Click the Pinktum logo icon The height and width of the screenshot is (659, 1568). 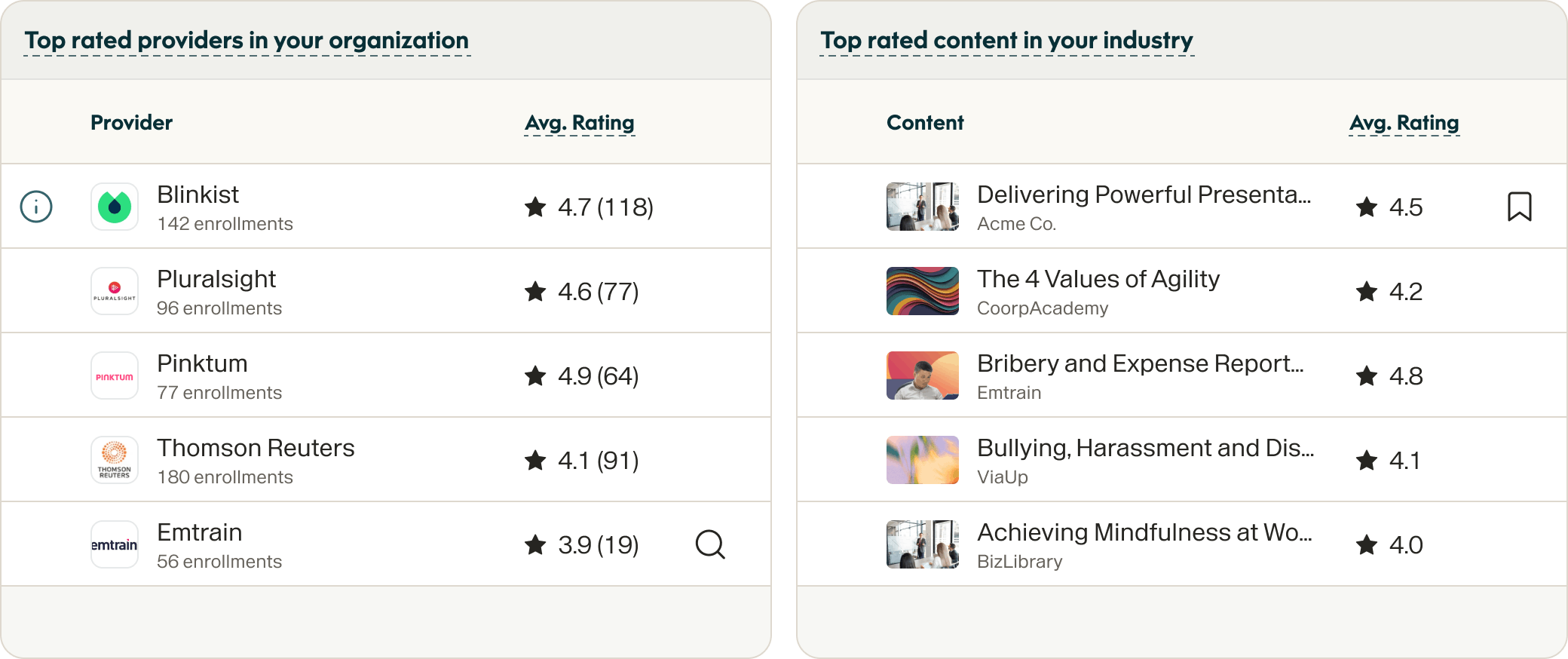click(x=115, y=375)
